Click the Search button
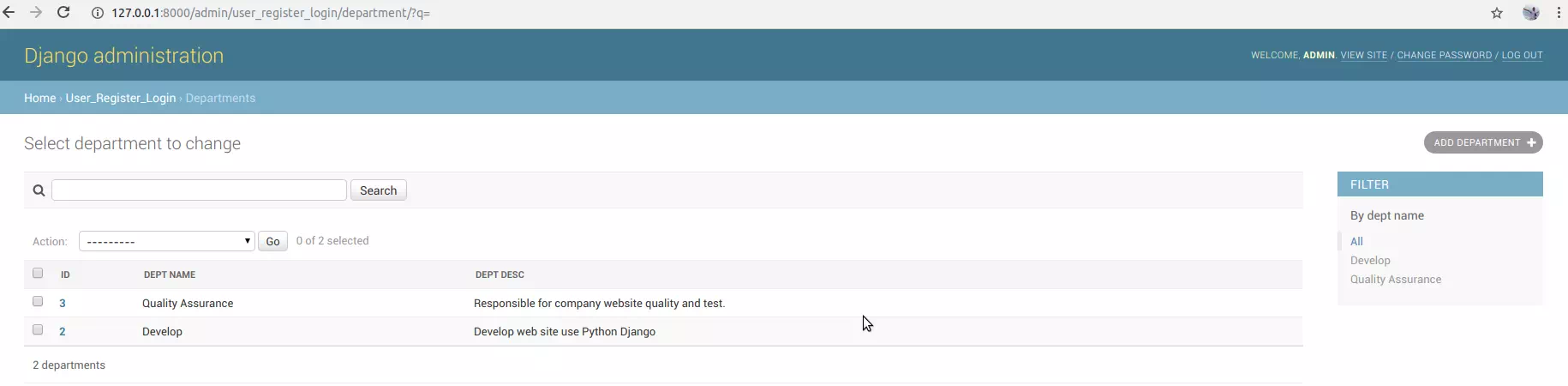The image size is (1568, 386). (x=378, y=190)
